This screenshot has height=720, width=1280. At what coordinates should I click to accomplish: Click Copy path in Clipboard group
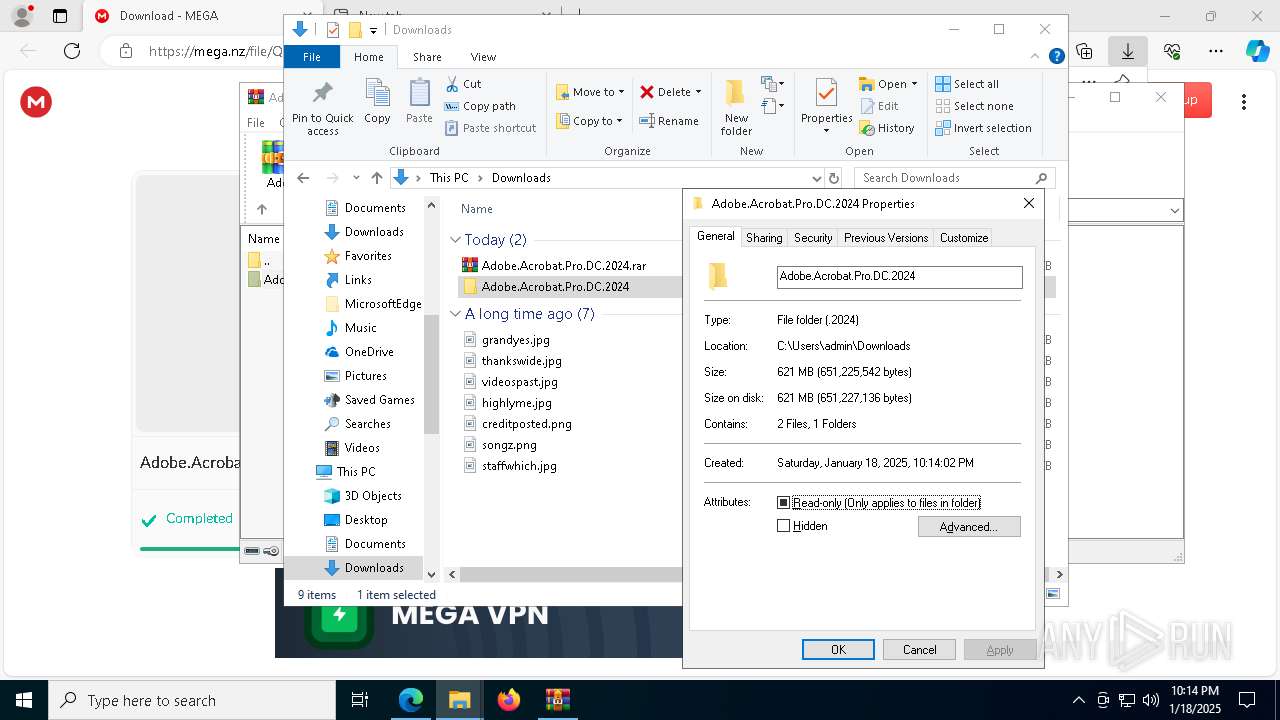(x=480, y=106)
